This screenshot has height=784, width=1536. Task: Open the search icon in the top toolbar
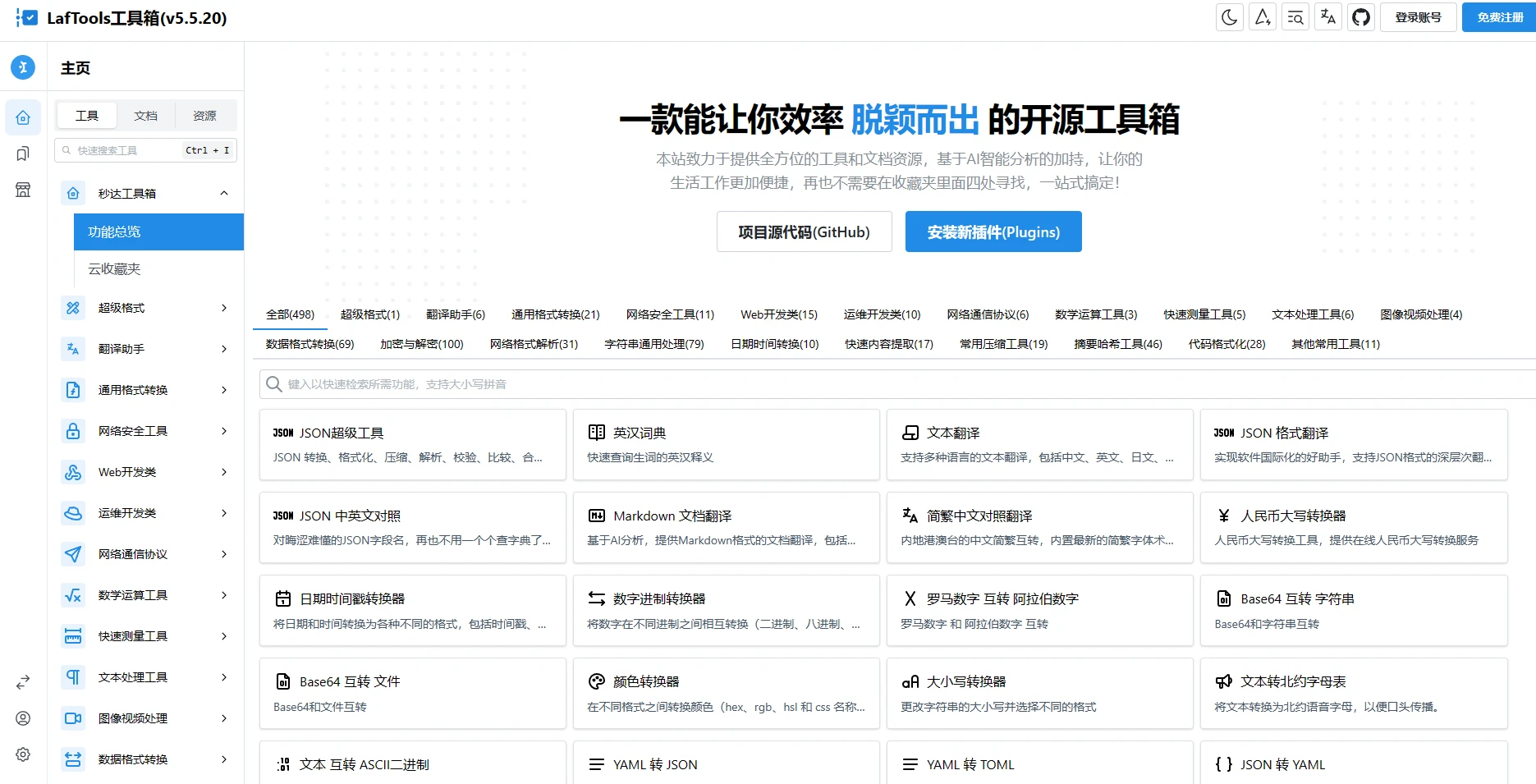click(1295, 16)
